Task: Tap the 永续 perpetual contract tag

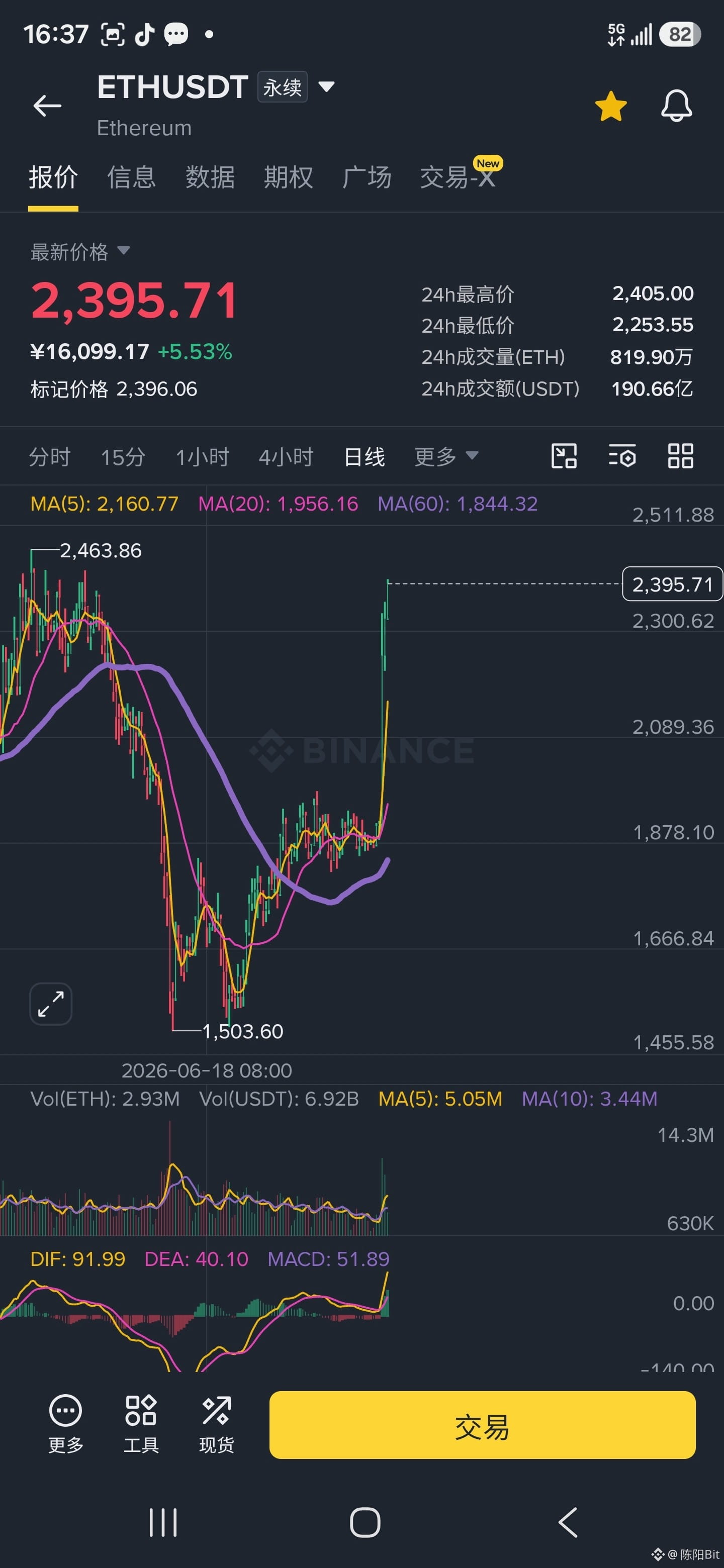Action: pyautogui.click(x=283, y=87)
